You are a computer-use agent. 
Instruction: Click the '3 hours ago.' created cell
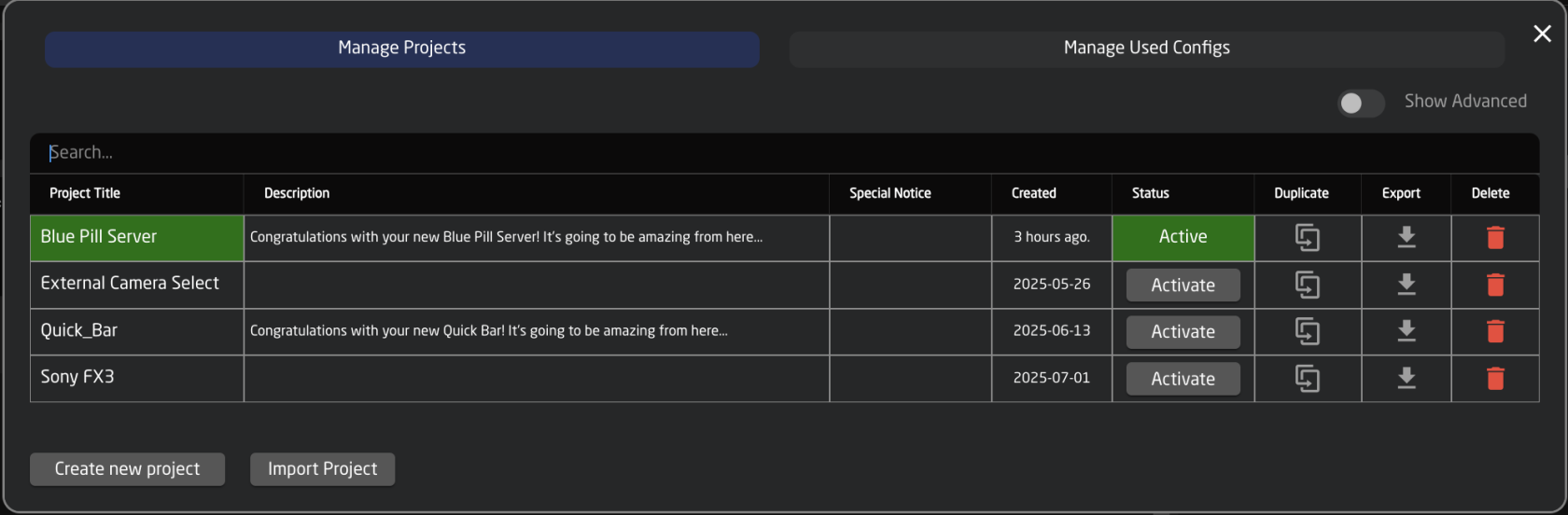(1052, 237)
